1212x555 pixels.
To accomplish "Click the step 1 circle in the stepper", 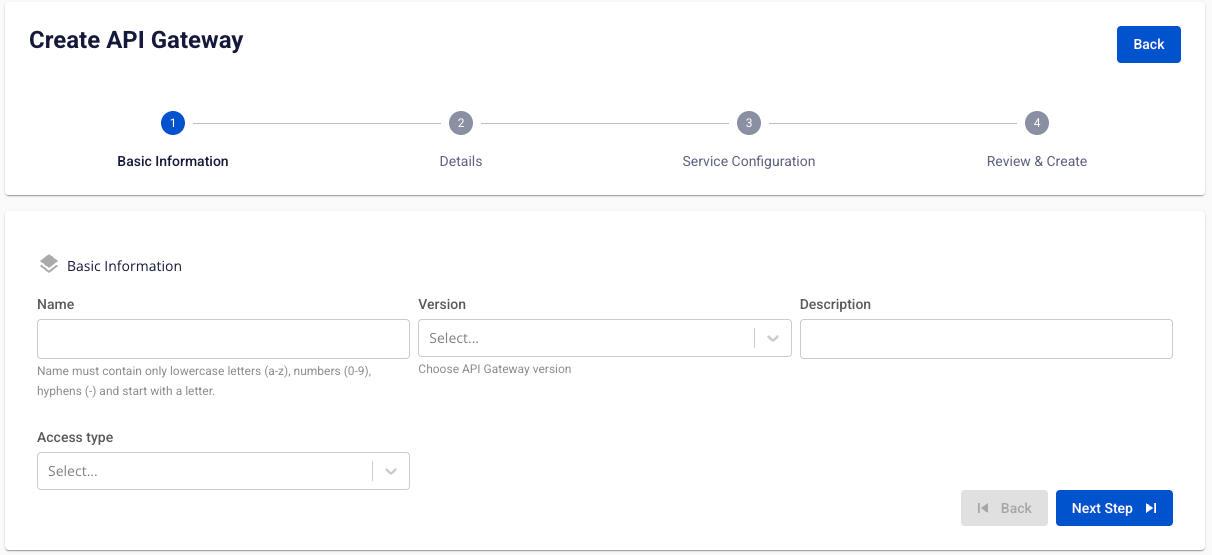I will point(173,123).
